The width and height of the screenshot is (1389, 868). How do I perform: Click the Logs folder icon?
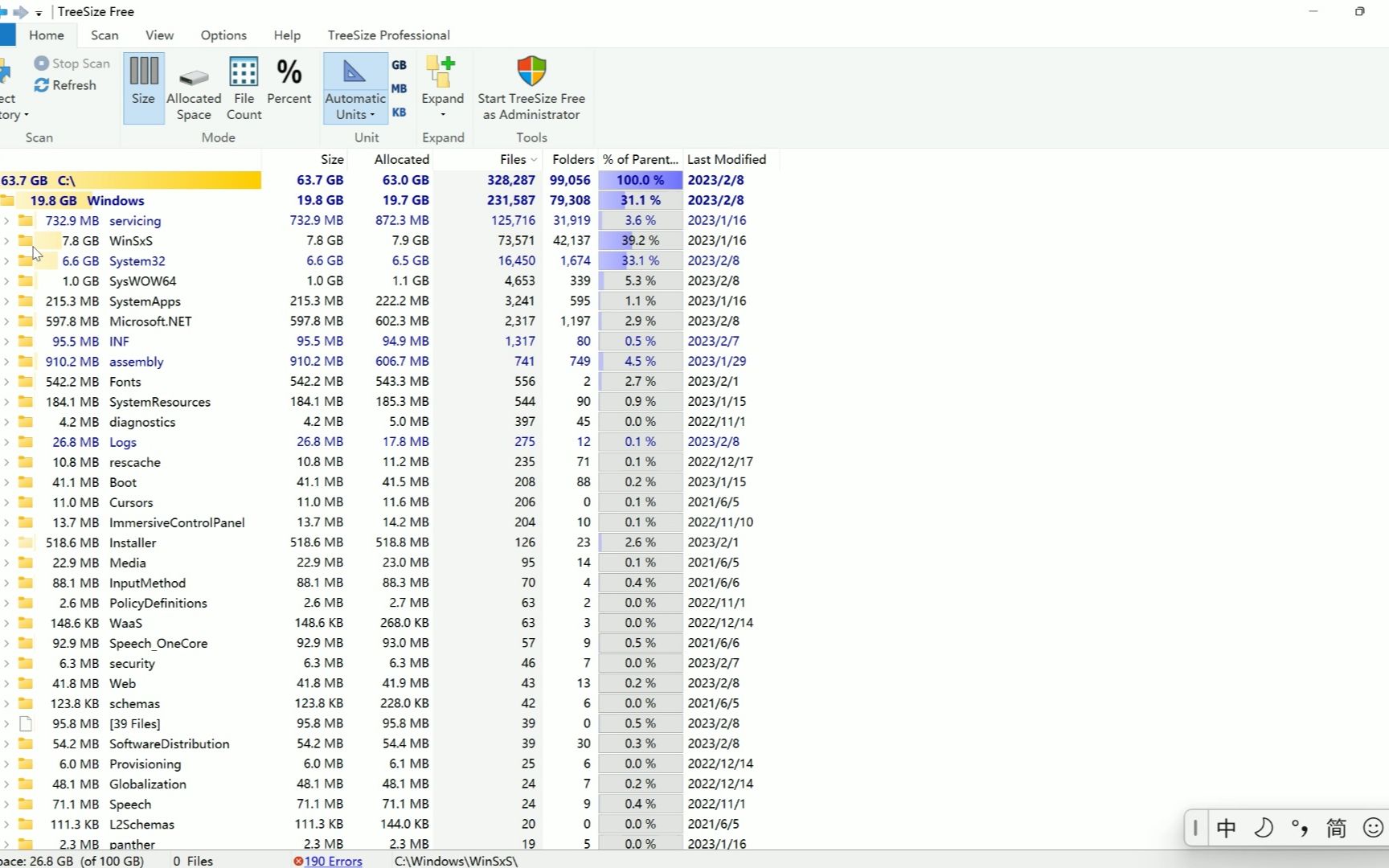[x=26, y=441]
